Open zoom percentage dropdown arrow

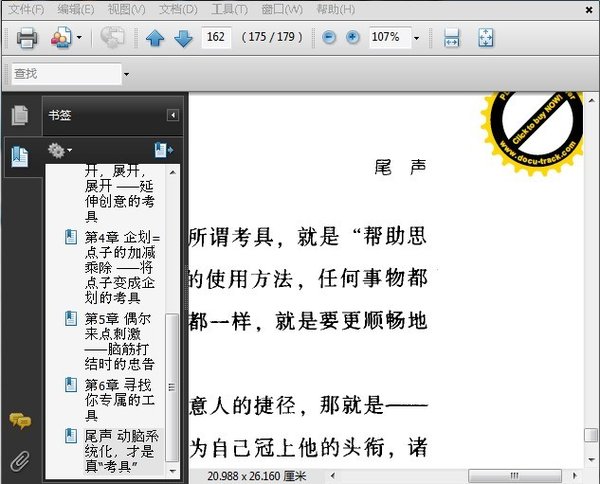[417, 38]
